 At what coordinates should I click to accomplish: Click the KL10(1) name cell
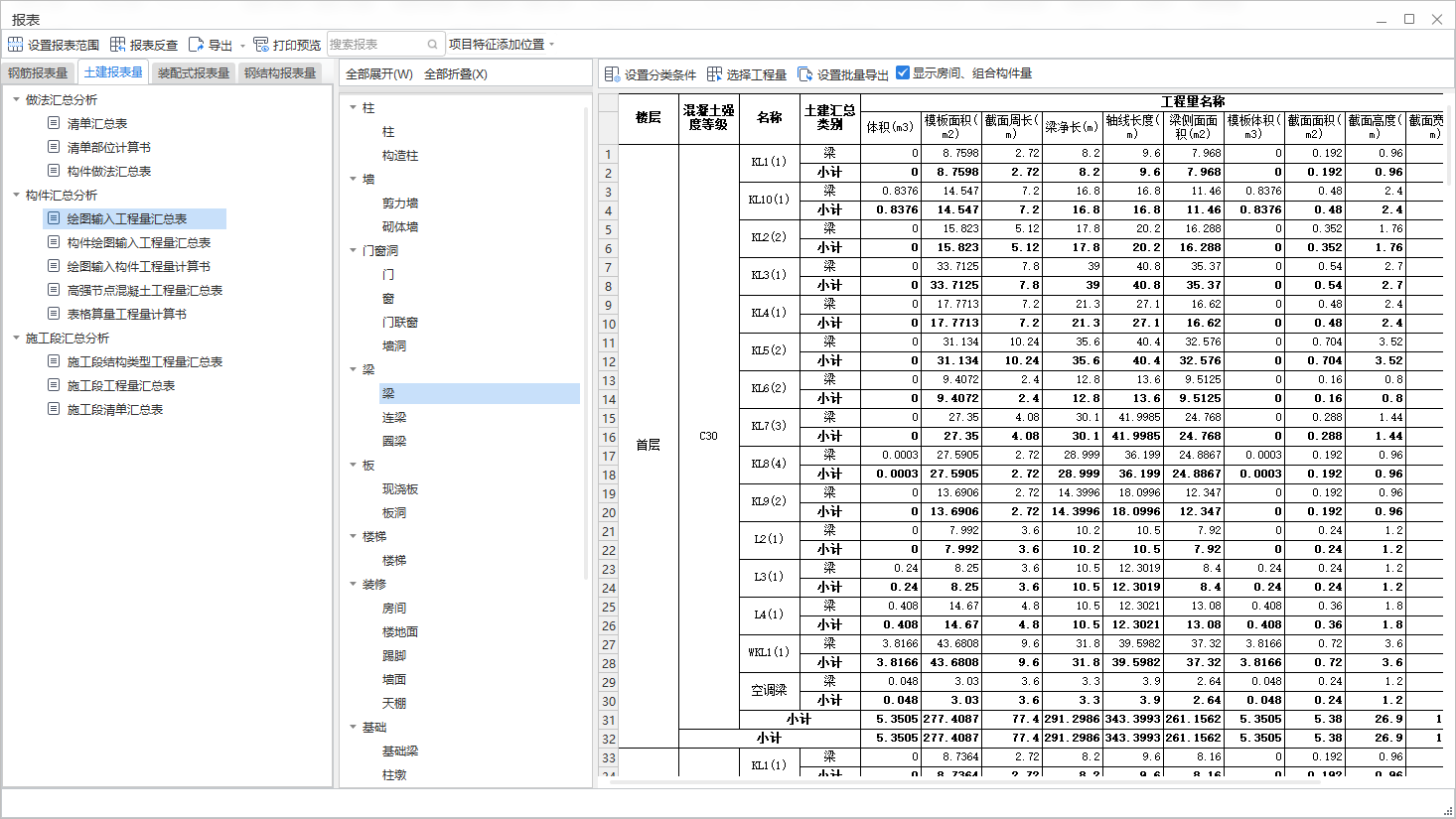tap(769, 200)
